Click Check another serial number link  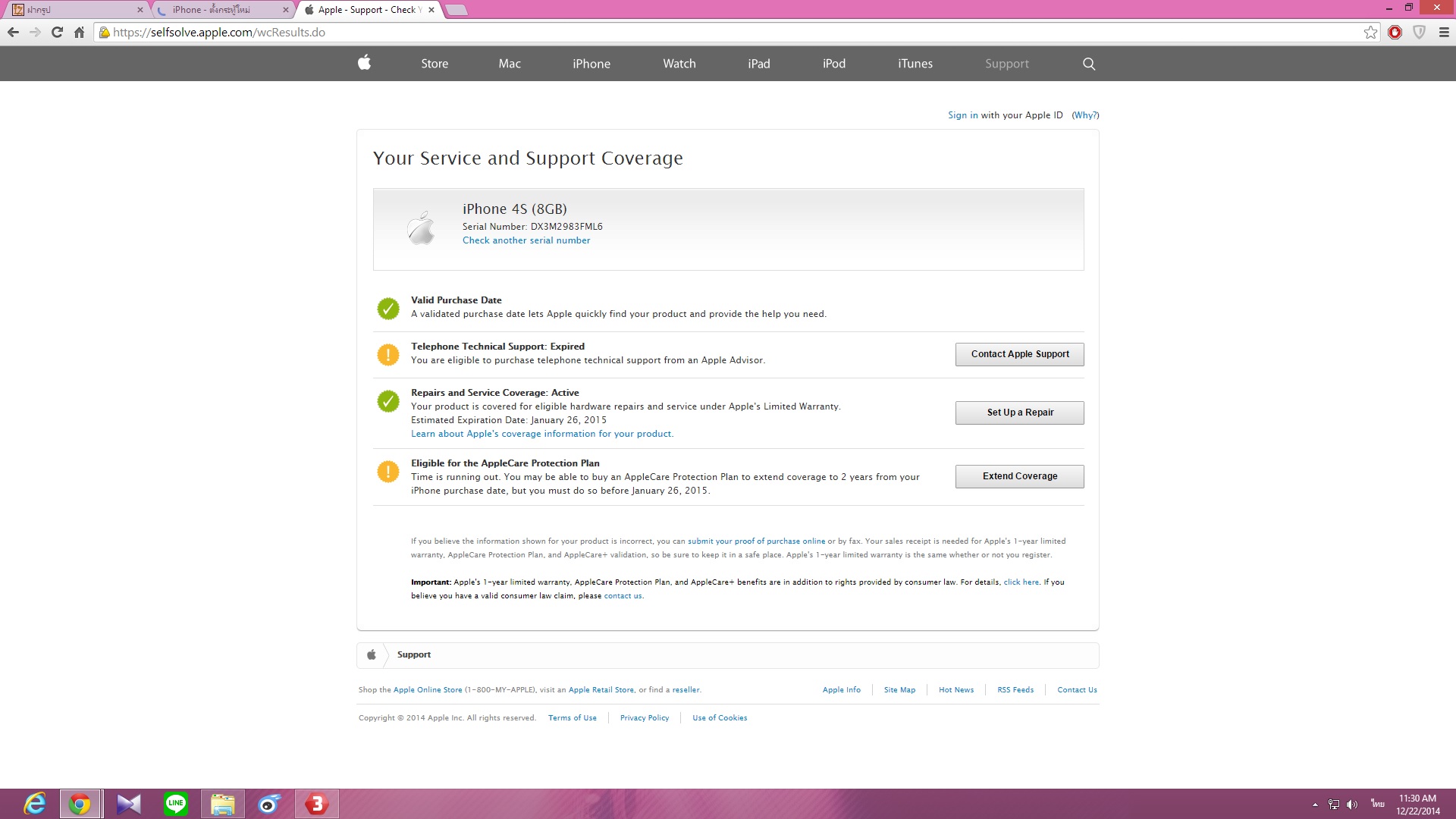[526, 240]
